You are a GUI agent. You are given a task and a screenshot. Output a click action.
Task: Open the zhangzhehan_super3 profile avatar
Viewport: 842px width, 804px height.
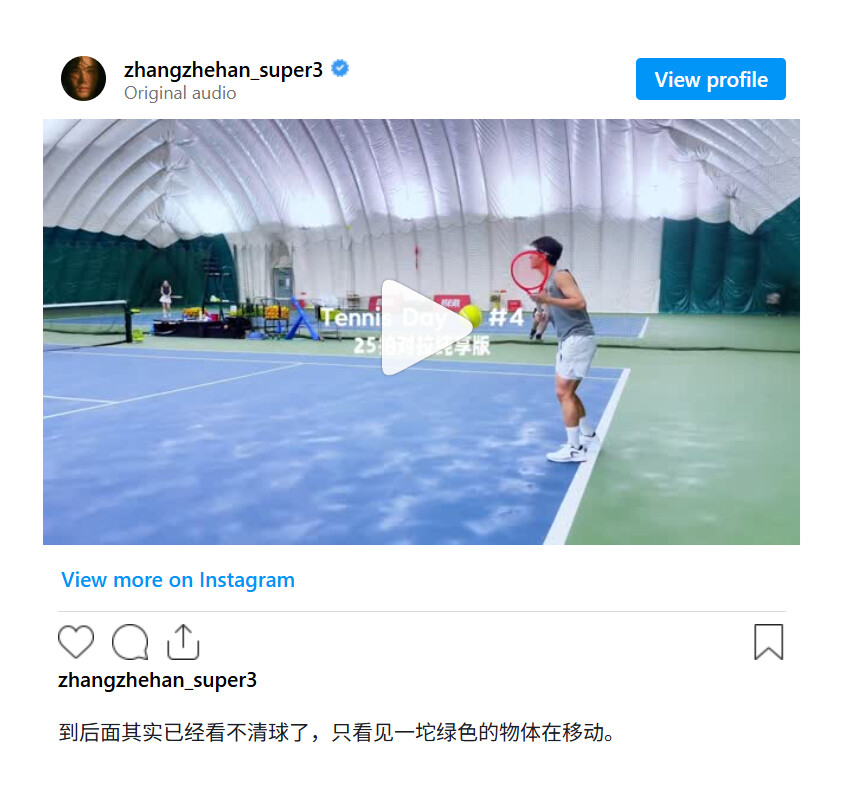click(x=83, y=78)
